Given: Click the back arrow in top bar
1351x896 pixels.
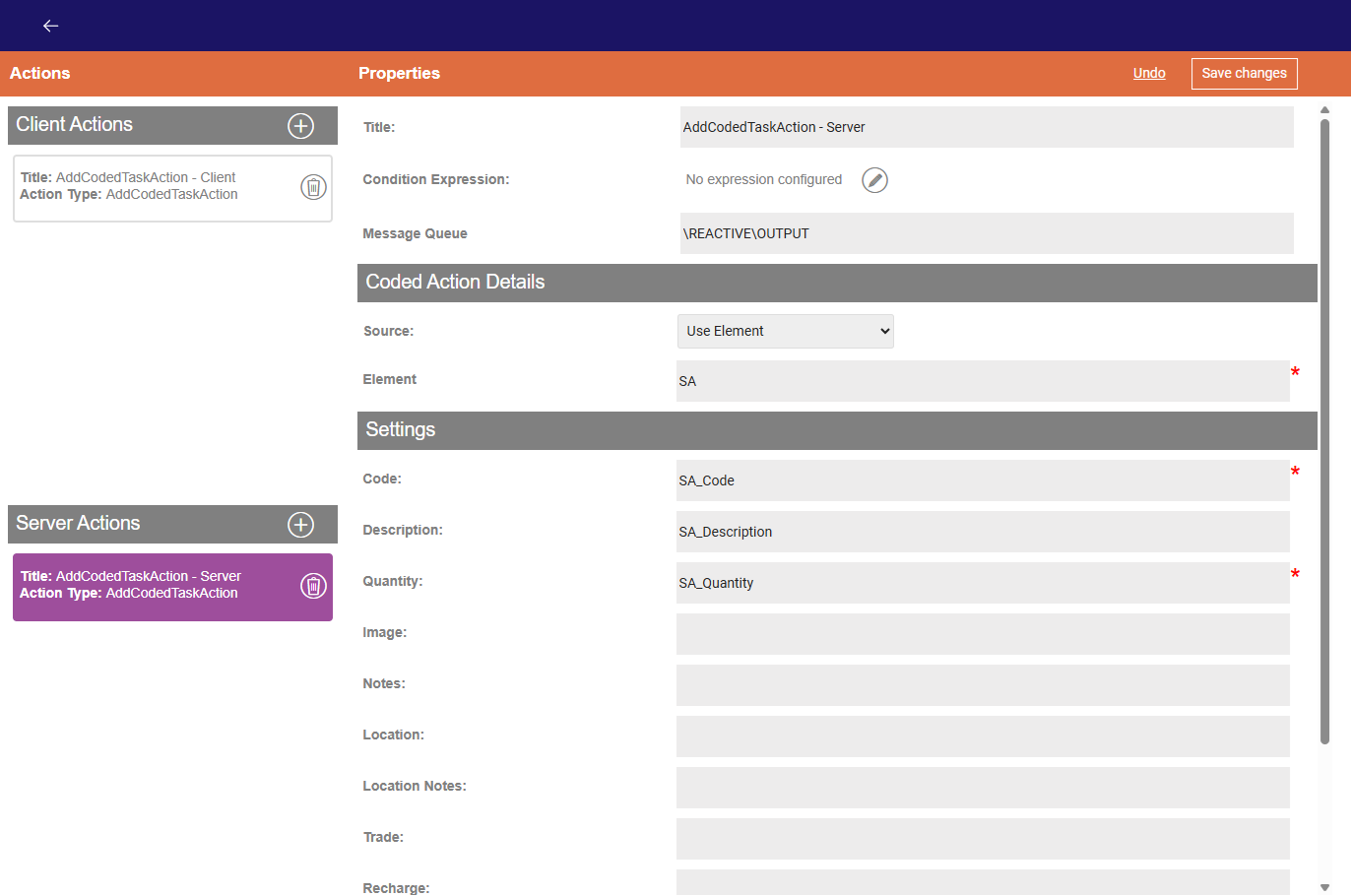Looking at the screenshot, I should pos(51,26).
